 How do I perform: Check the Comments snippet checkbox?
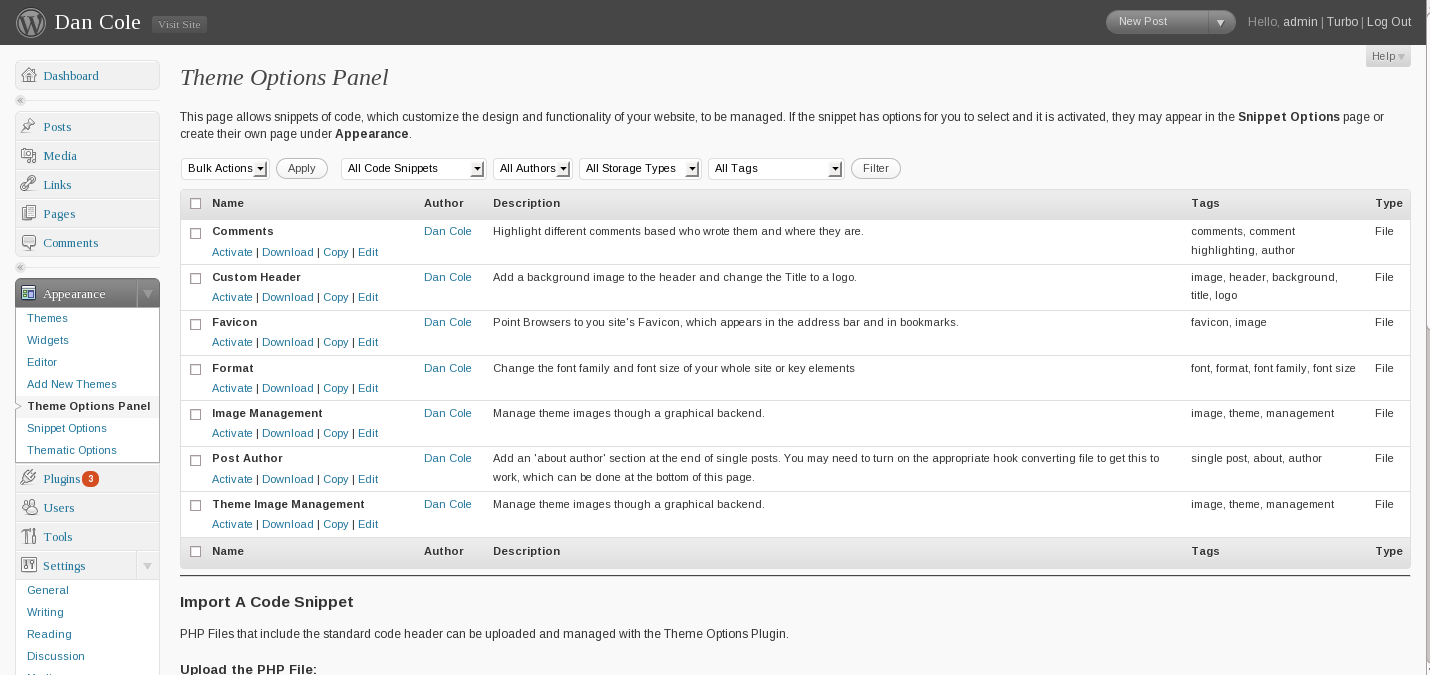(196, 233)
